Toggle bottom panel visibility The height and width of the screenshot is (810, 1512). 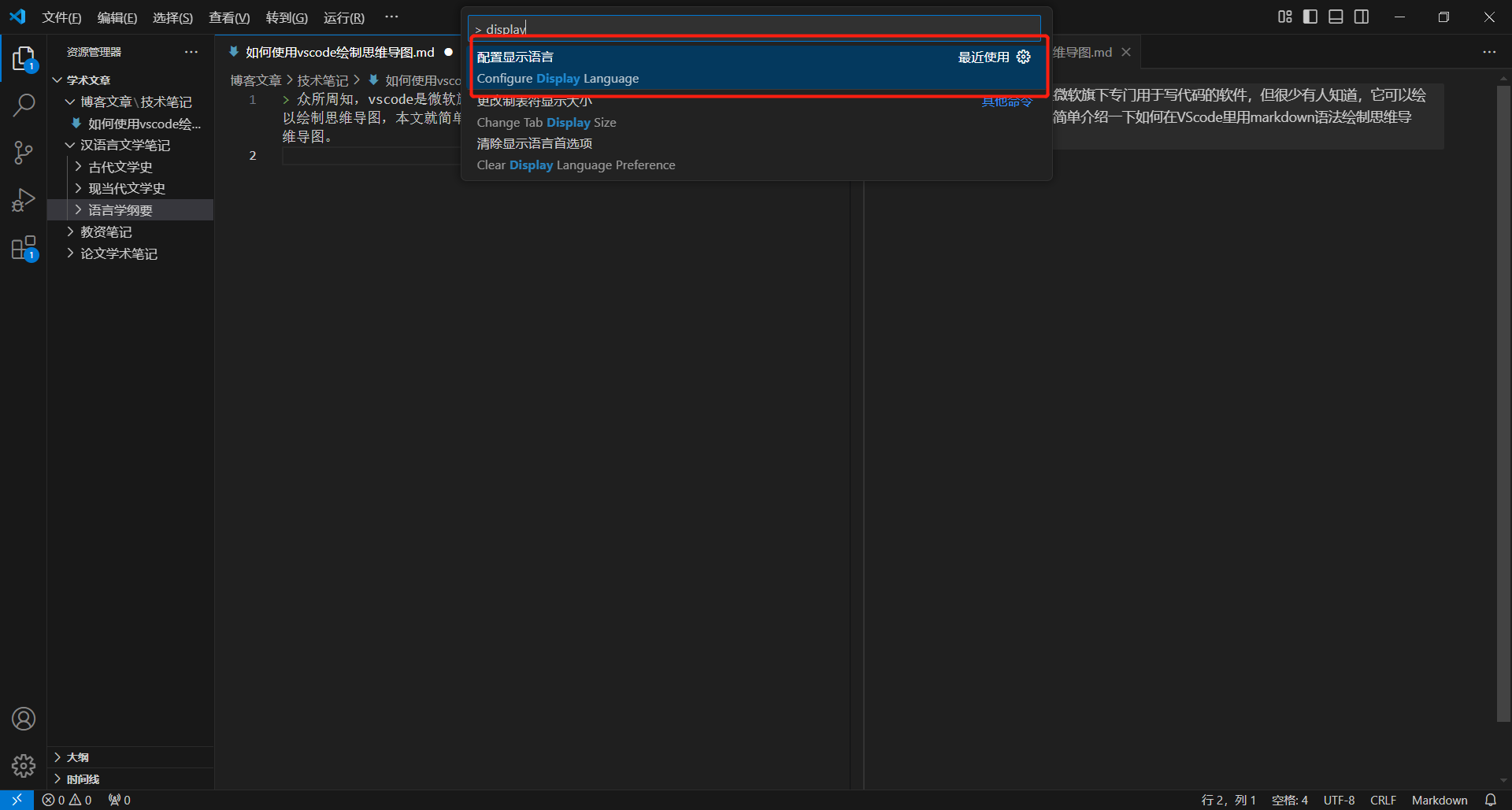tap(1336, 17)
